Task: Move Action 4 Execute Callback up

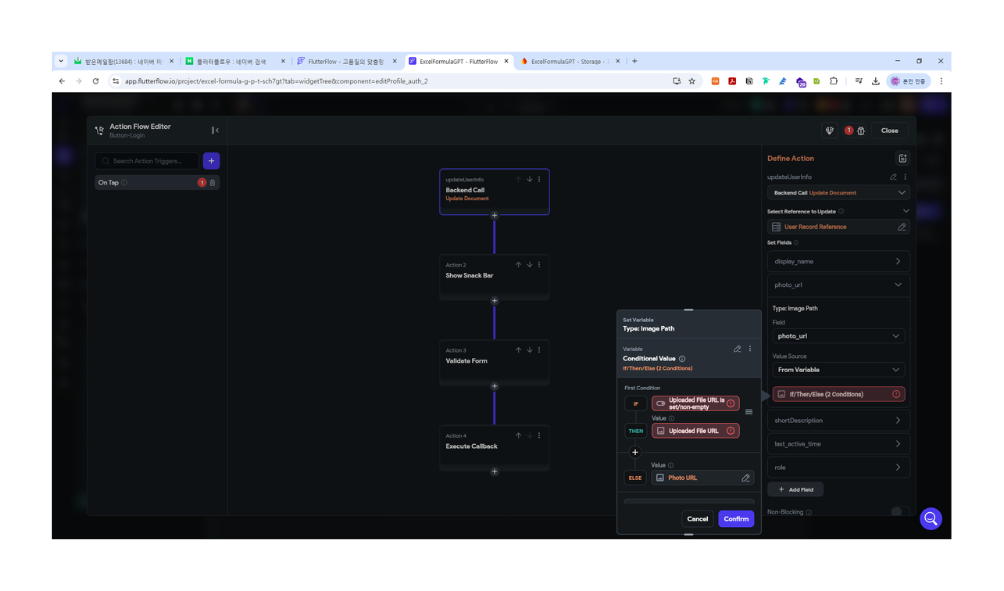Action: click(518, 435)
